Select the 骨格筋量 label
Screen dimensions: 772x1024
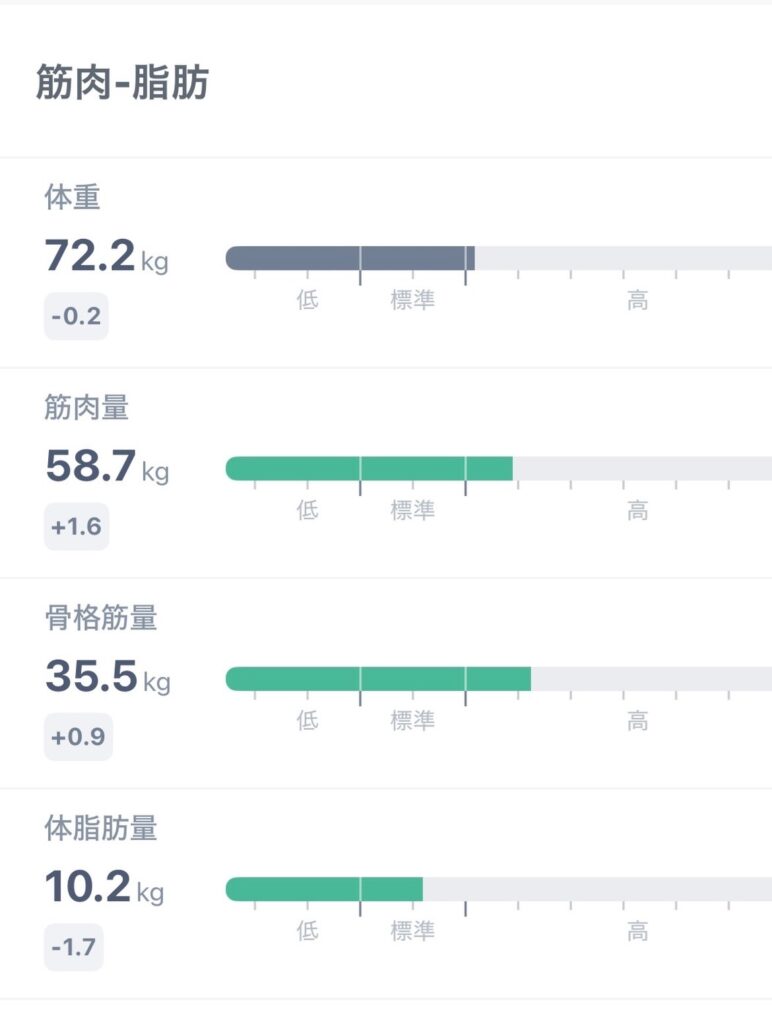point(100,618)
